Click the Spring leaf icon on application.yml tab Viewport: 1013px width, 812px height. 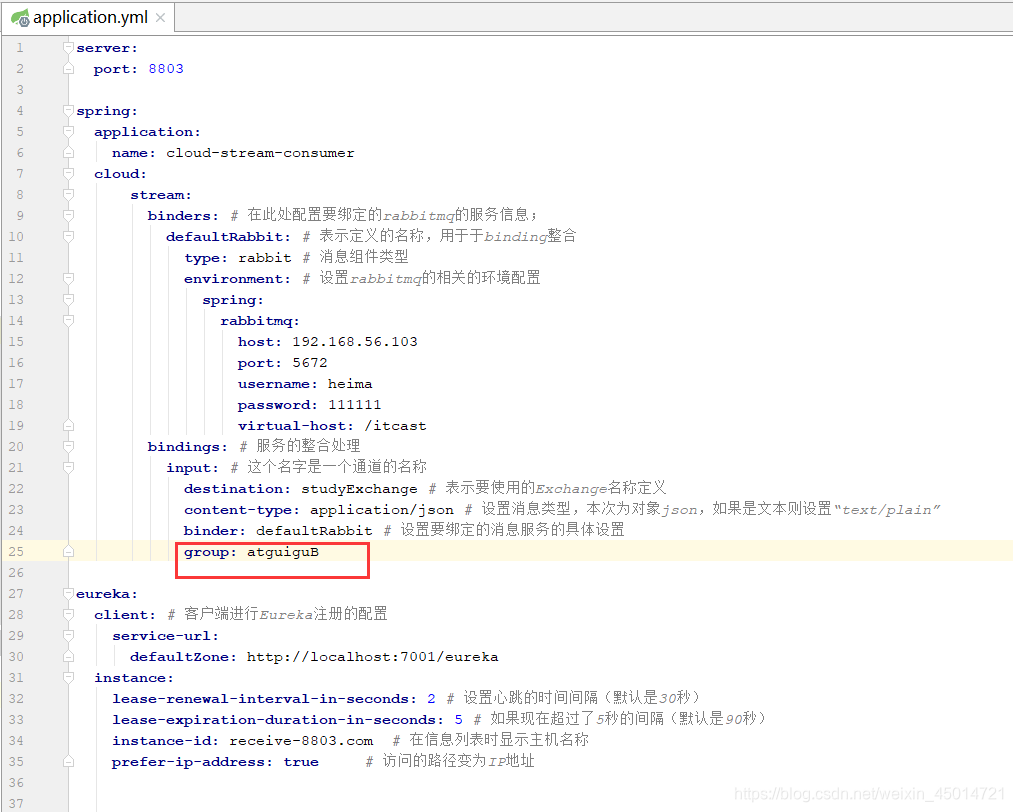[20, 18]
